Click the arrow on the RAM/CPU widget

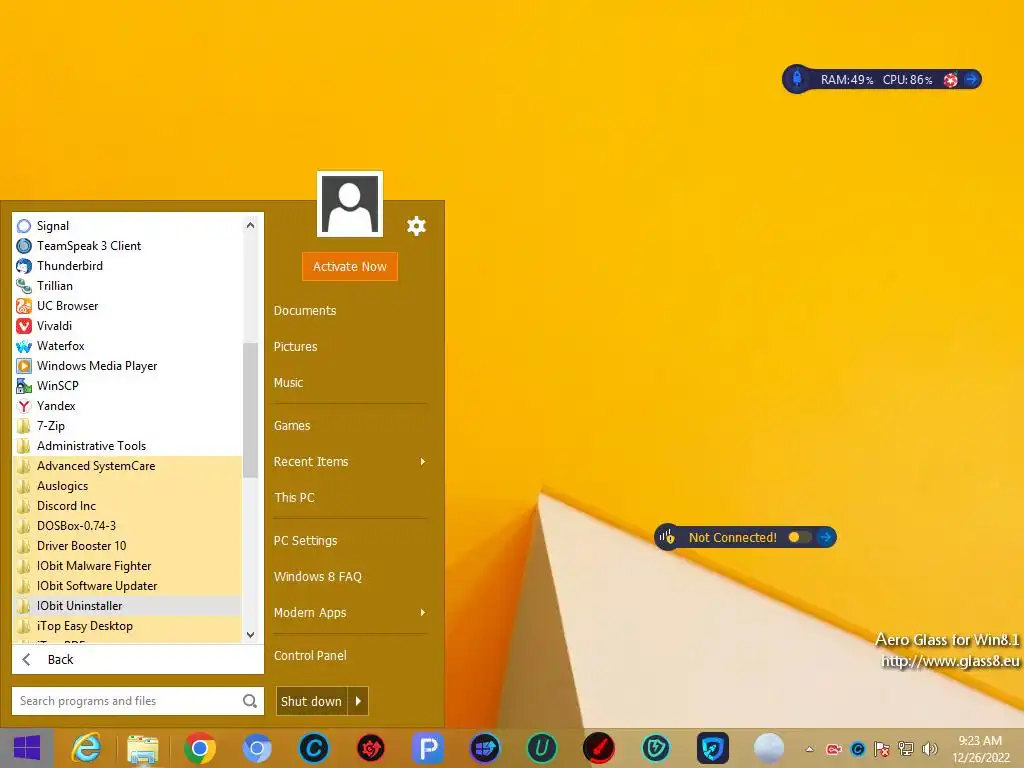pyautogui.click(x=971, y=79)
